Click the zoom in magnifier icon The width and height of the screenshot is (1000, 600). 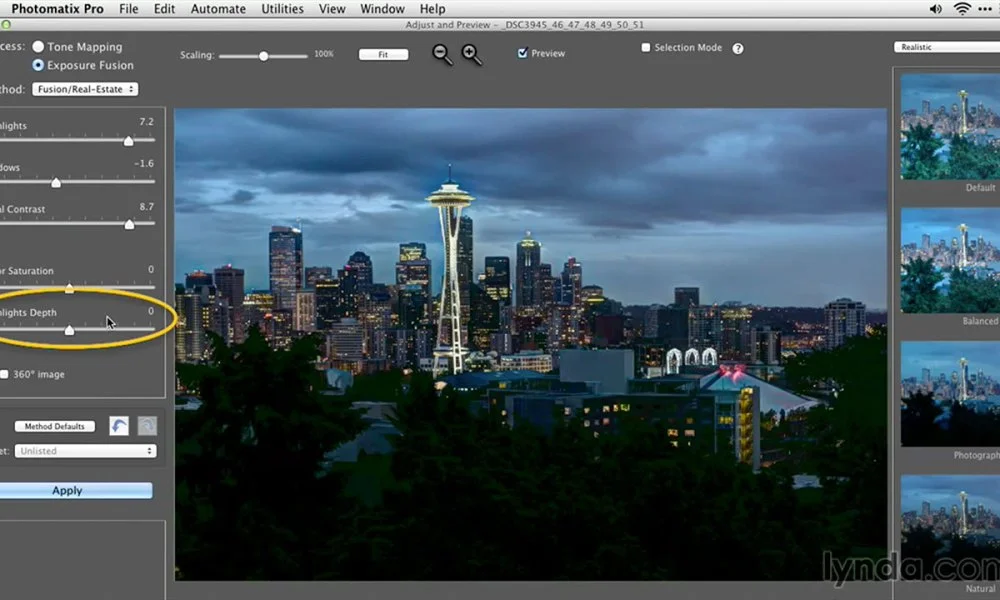471,54
